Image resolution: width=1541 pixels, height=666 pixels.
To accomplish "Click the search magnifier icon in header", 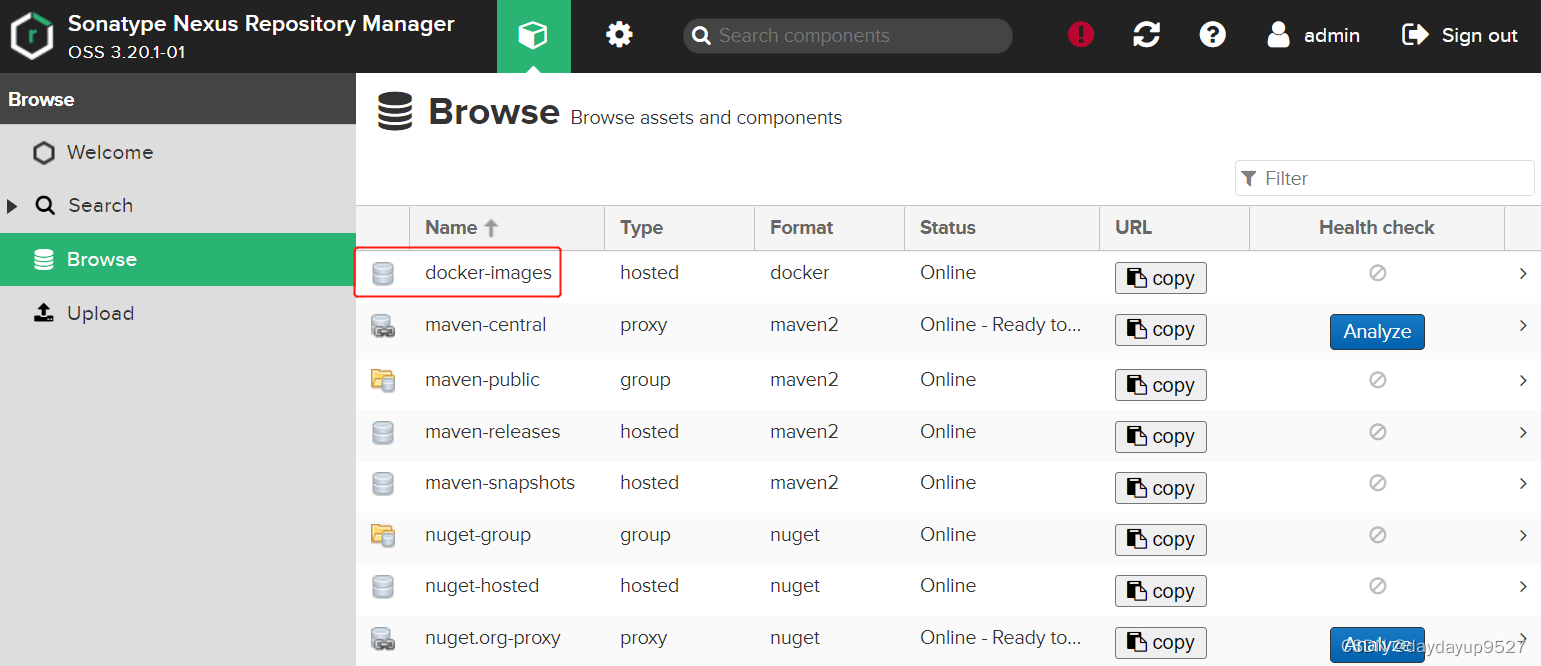I will (x=702, y=36).
